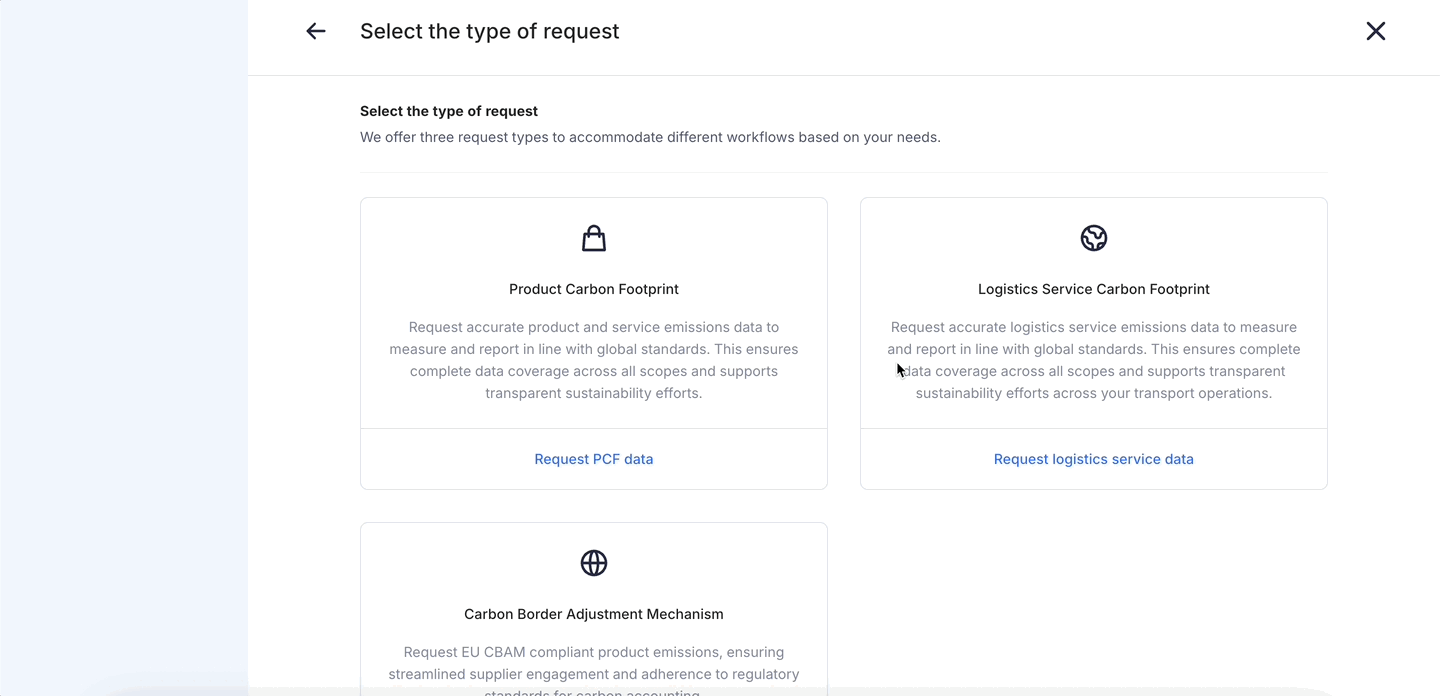This screenshot has height=696, width=1440.
Task: Click the logistics service emissions description paragraph
Action: coord(1094,360)
